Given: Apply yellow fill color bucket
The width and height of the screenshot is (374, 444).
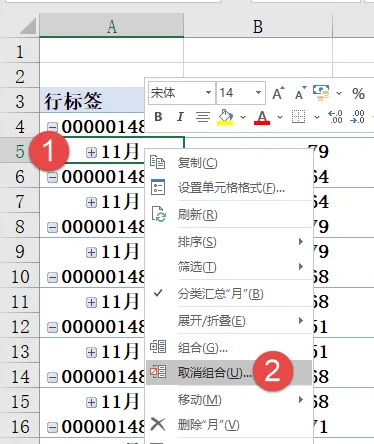Looking at the screenshot, I should coord(225,117).
